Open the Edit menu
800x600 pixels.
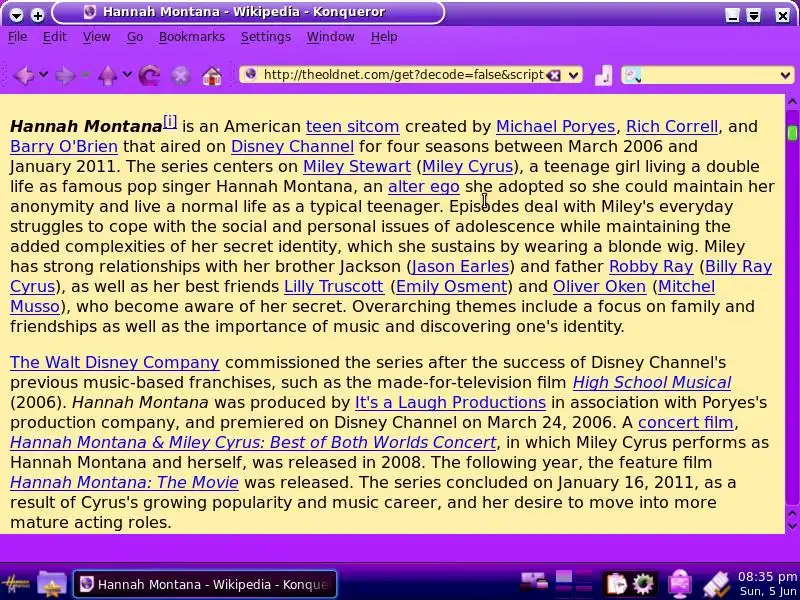tap(55, 37)
